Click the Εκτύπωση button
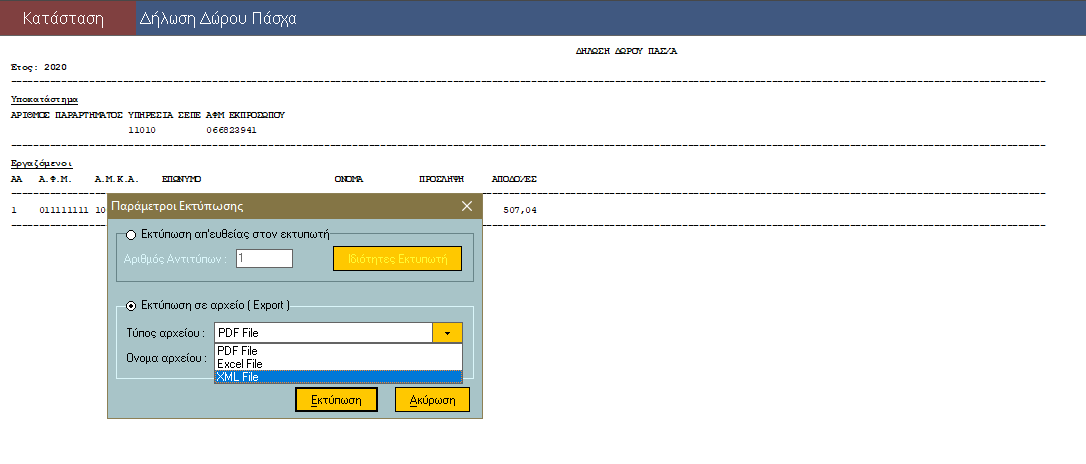This screenshot has width=1086, height=464. 337,400
